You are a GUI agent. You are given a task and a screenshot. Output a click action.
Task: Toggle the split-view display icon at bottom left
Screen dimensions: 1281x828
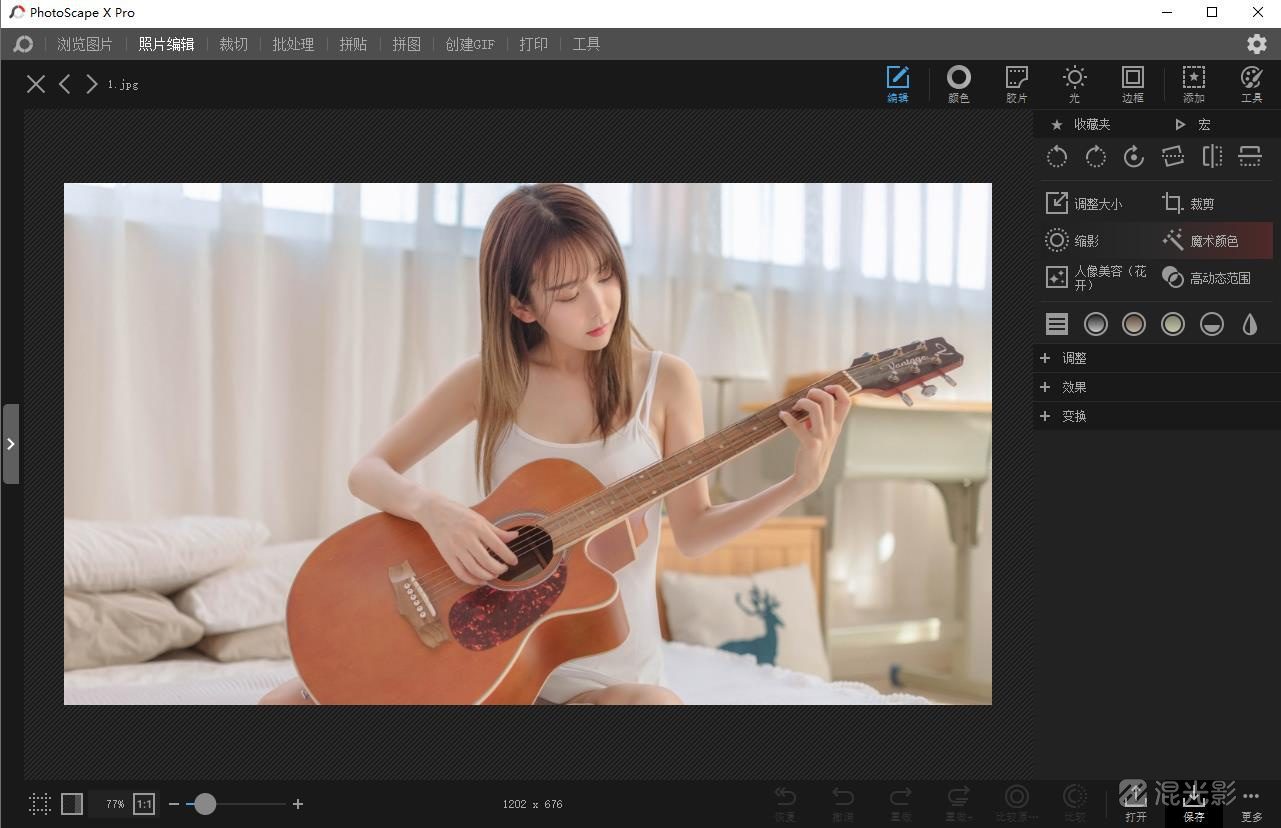click(x=72, y=803)
